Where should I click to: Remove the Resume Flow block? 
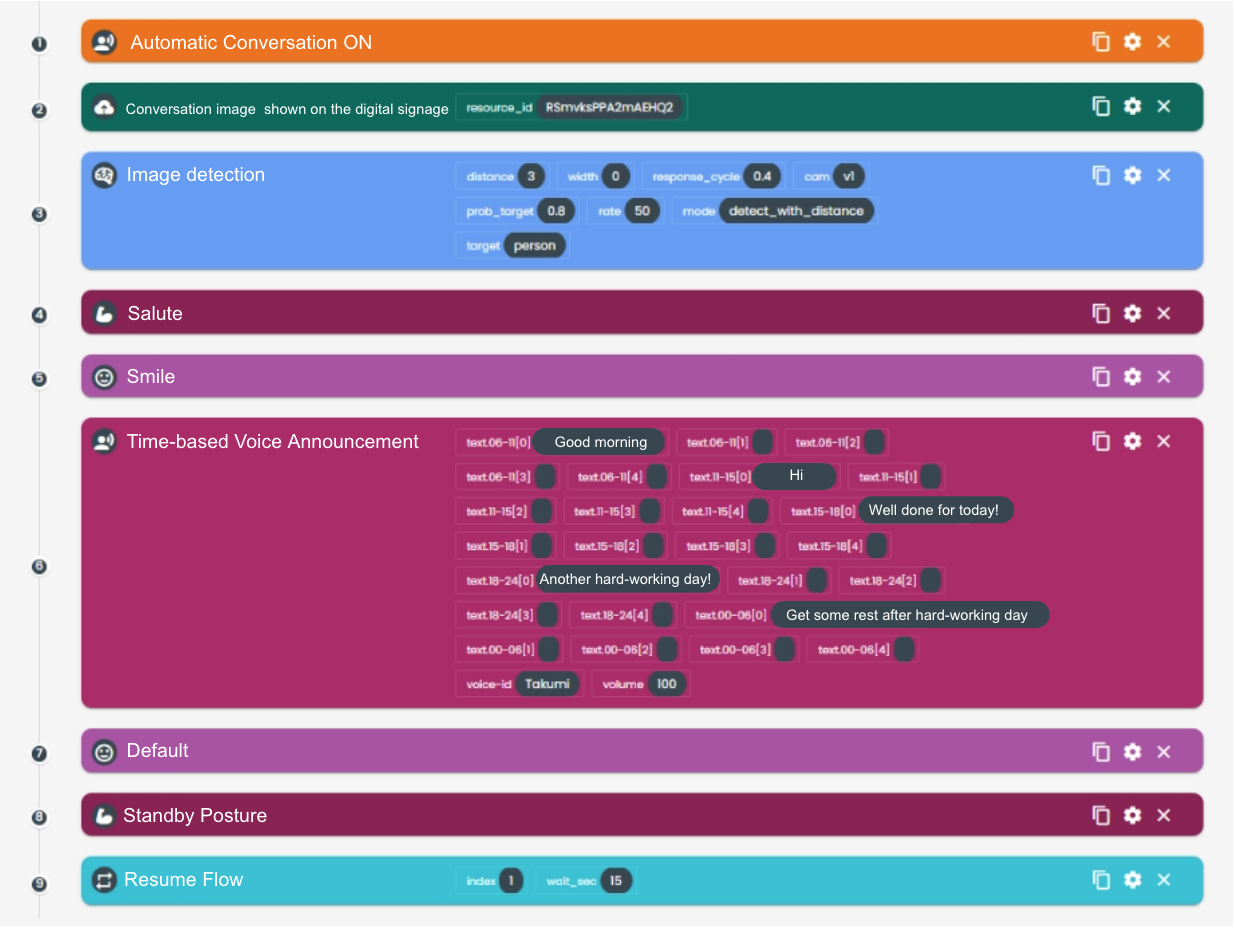tap(1164, 880)
